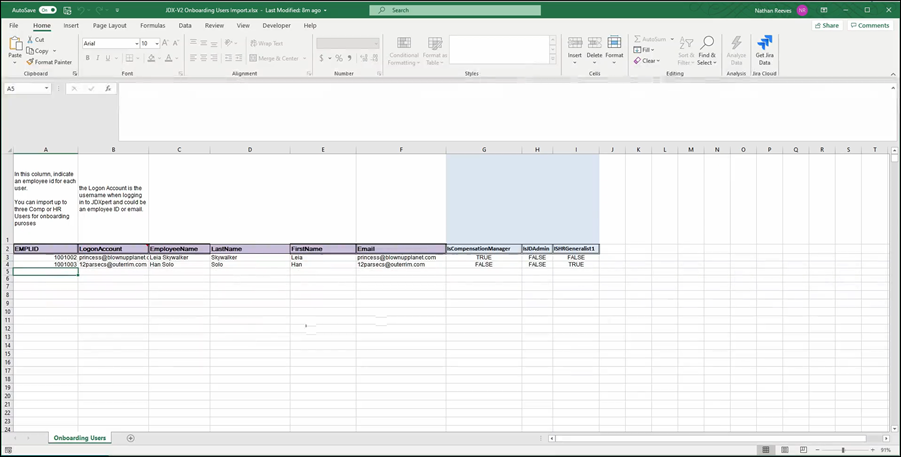Expand the Clear dropdown in Editing
Image resolution: width=901 pixels, height=457 pixels.
click(646, 61)
